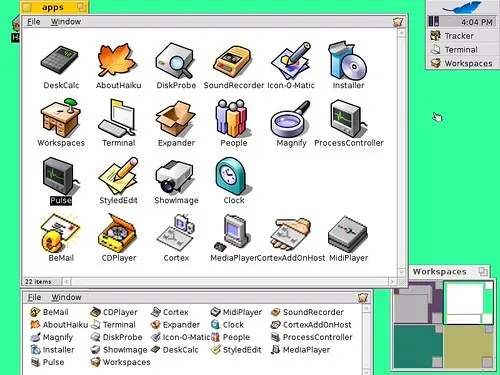The image size is (500, 375).
Task: Select Installer in the lower list window
Action: point(52,350)
